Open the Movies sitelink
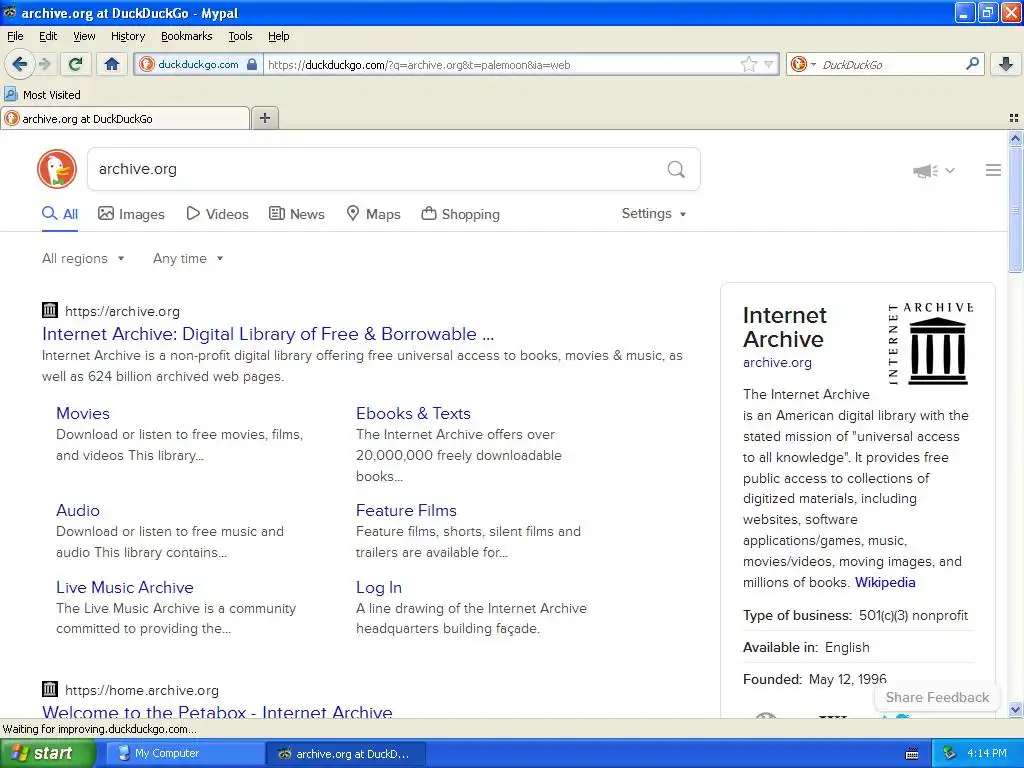This screenshot has width=1024, height=768. (x=83, y=413)
